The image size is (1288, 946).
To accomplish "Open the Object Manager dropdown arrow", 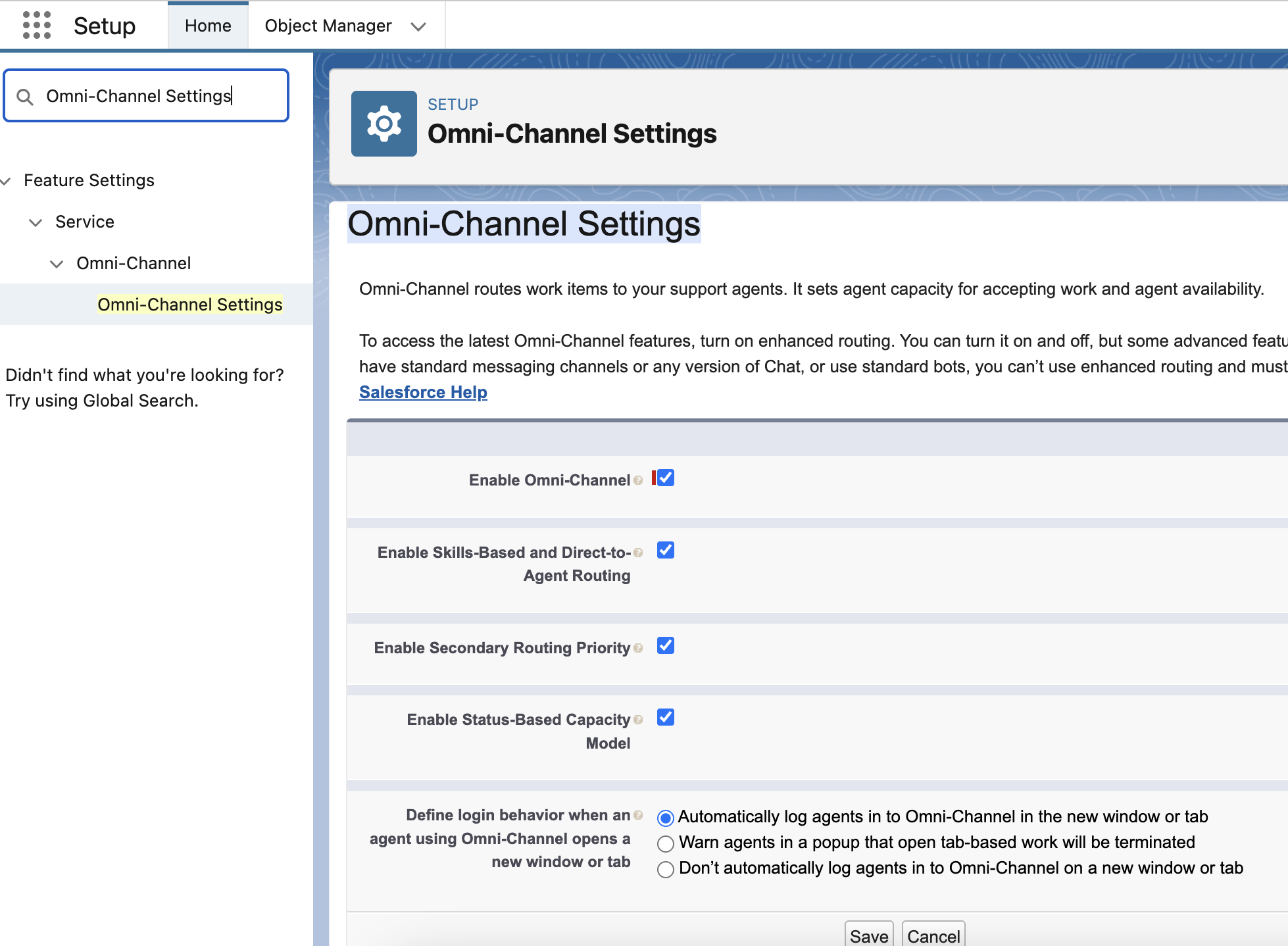I will coord(418,26).
